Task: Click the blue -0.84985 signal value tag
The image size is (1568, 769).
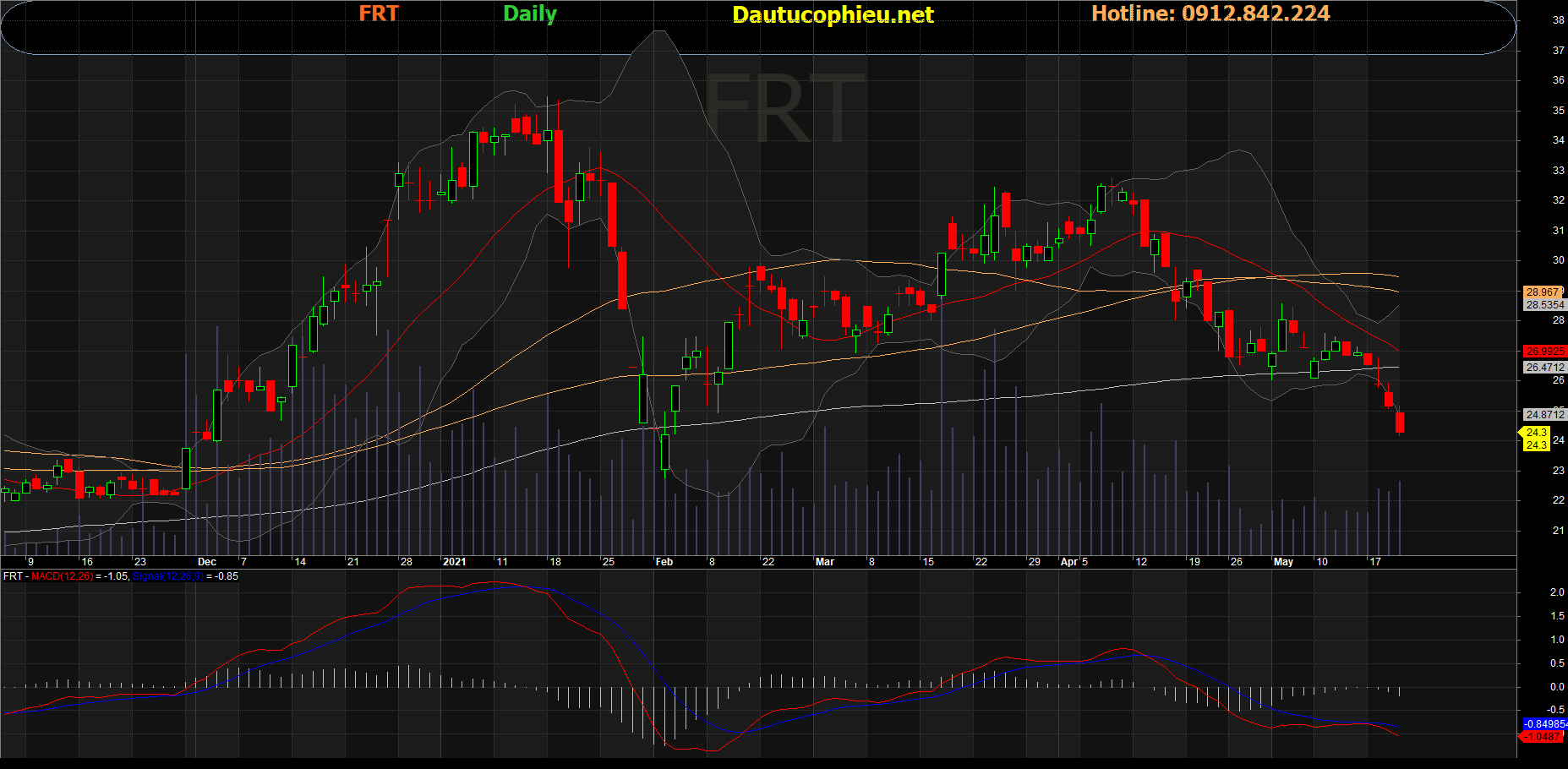Action: tap(1545, 724)
